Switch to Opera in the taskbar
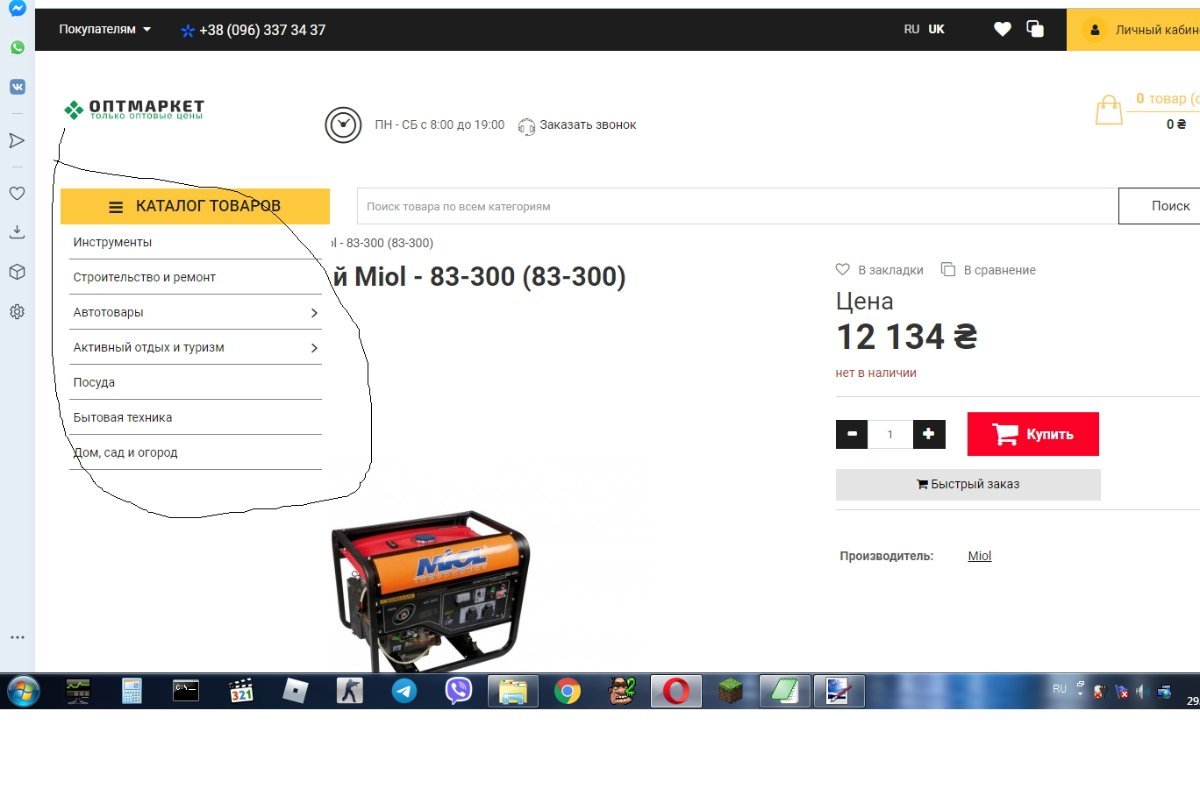The height and width of the screenshot is (789, 1200). pos(676,691)
